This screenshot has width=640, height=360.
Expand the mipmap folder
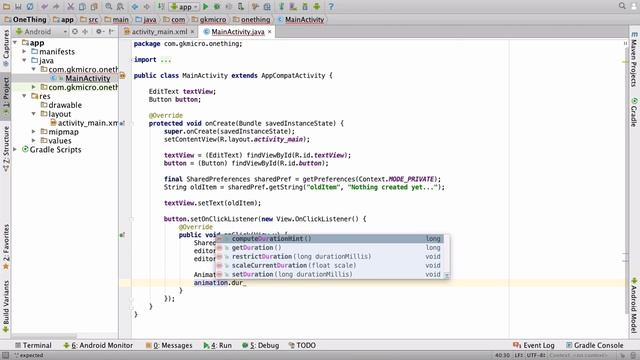click(34, 132)
